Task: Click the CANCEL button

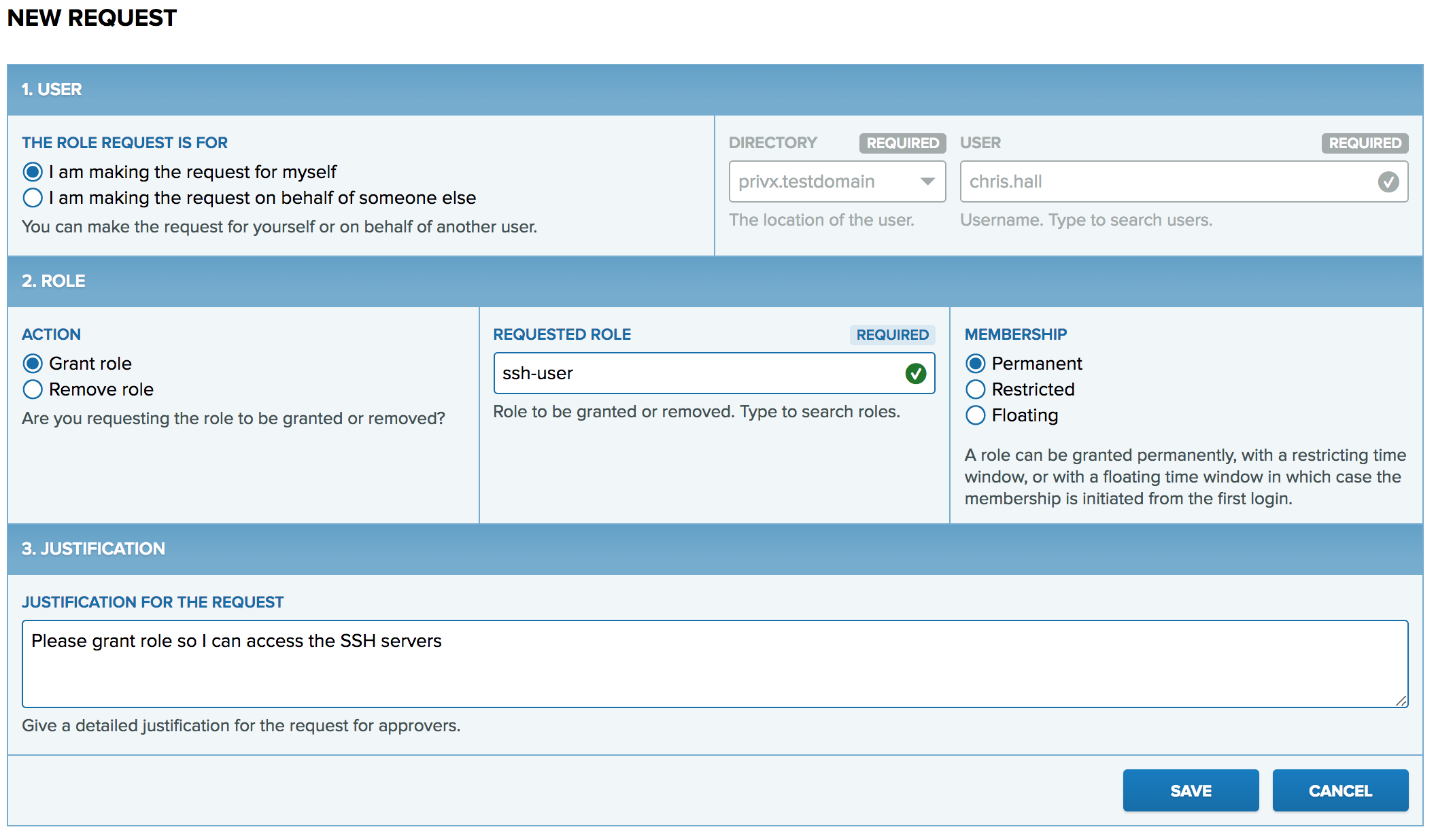Action: tap(1339, 790)
